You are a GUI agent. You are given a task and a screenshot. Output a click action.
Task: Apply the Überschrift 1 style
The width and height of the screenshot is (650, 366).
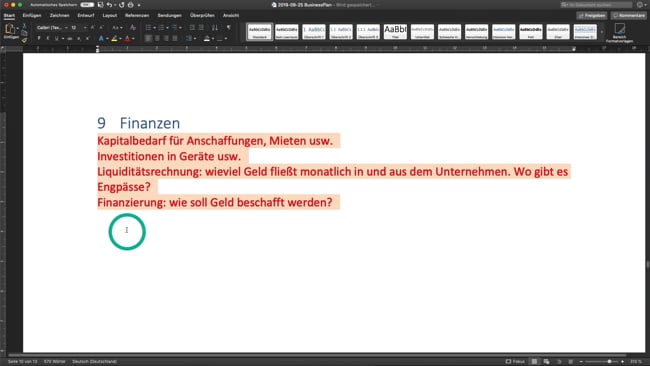314,32
